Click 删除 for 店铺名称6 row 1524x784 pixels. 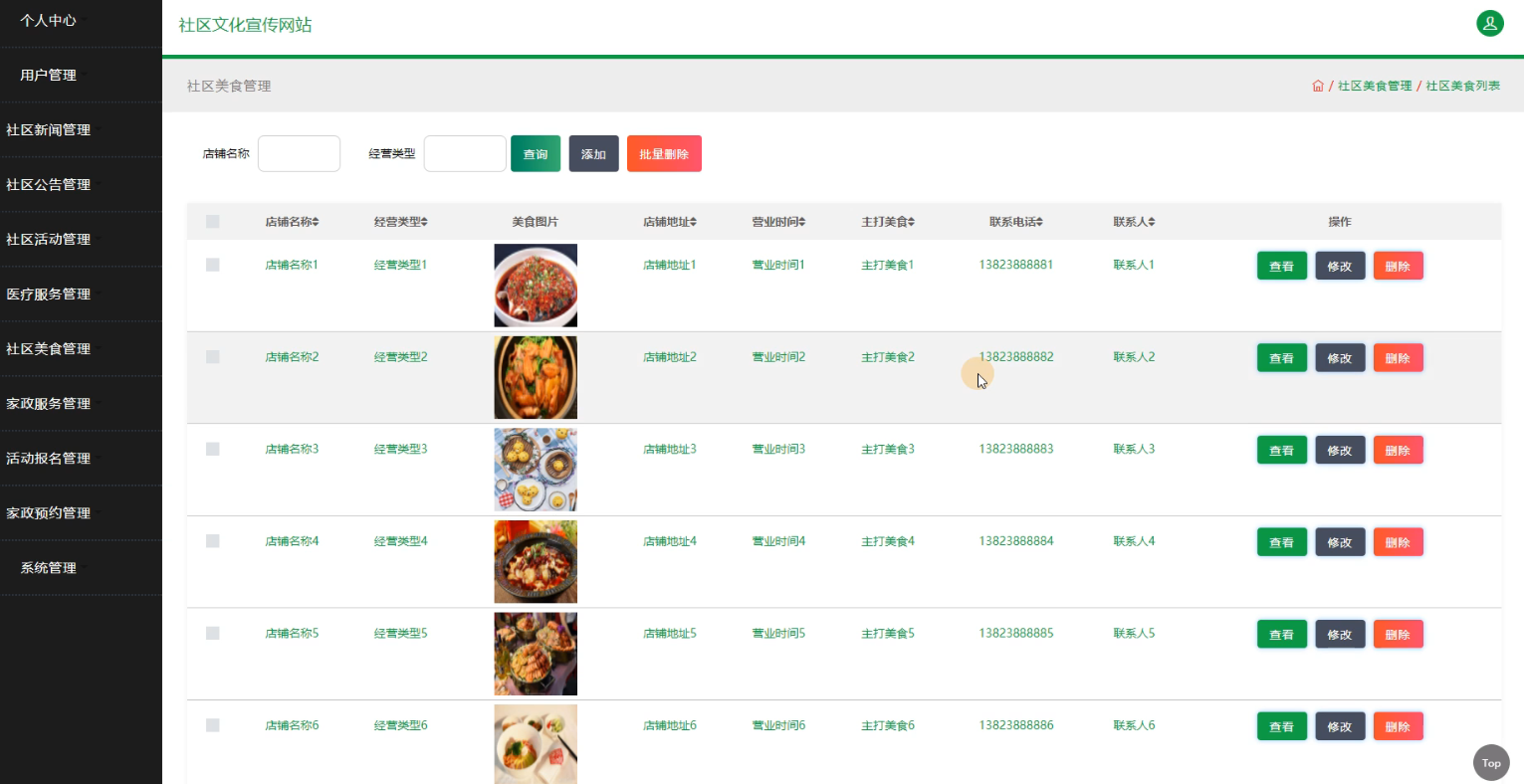click(1398, 726)
